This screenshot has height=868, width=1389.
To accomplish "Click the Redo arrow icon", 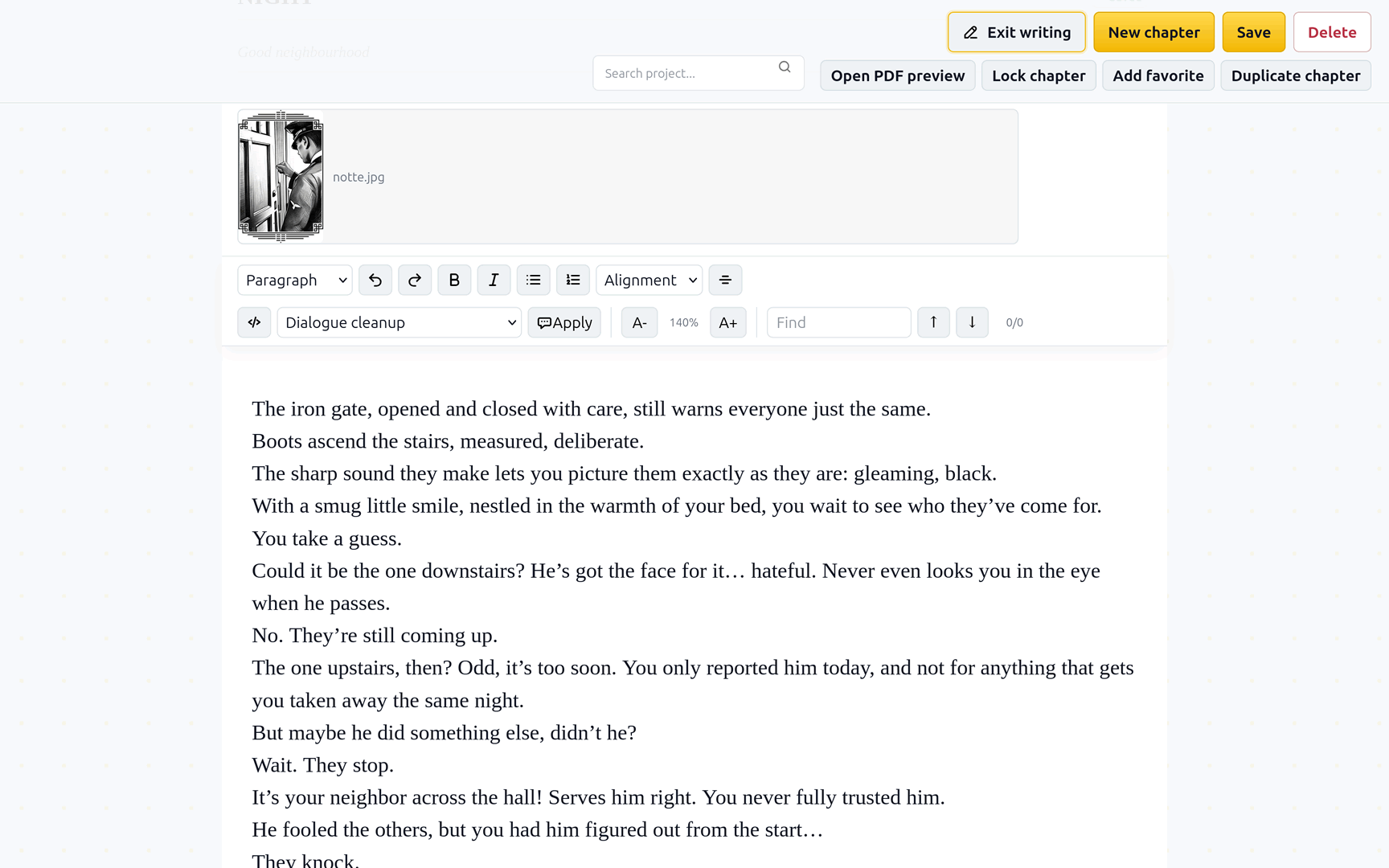I will coord(415,280).
